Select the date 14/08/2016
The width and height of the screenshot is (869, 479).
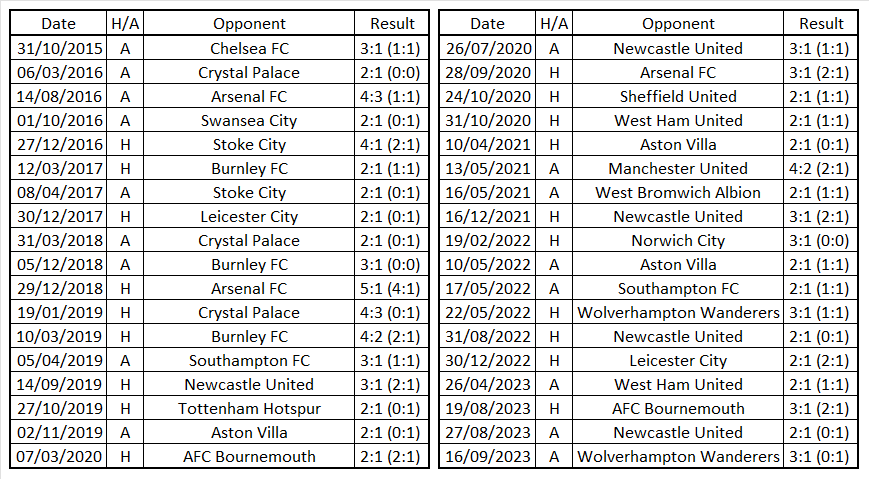tap(58, 96)
